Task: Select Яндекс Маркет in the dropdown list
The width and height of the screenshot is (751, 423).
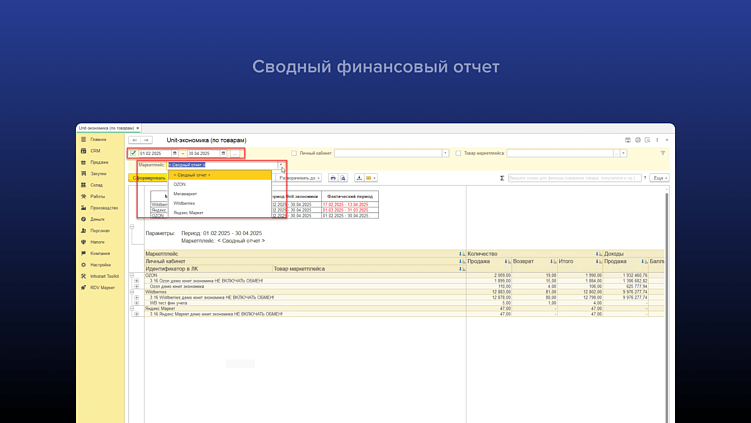Action: point(220,213)
